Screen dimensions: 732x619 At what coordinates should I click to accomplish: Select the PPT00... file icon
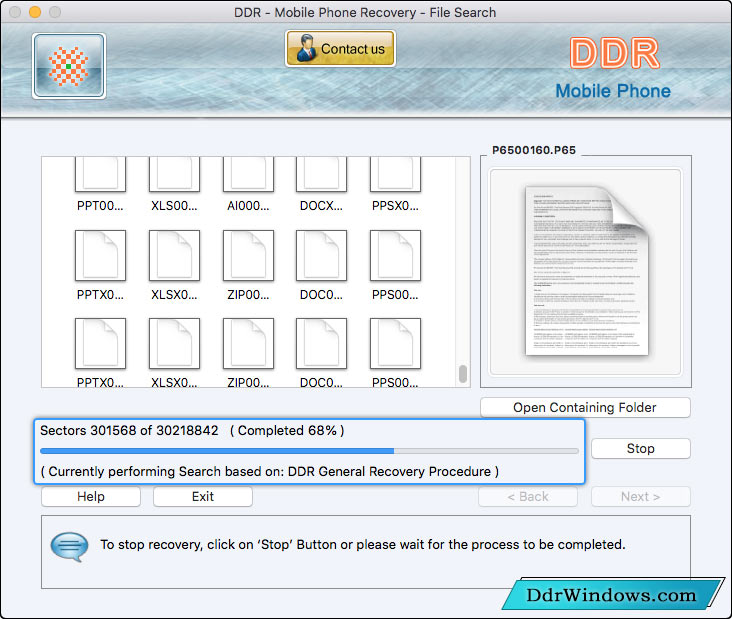(x=100, y=174)
